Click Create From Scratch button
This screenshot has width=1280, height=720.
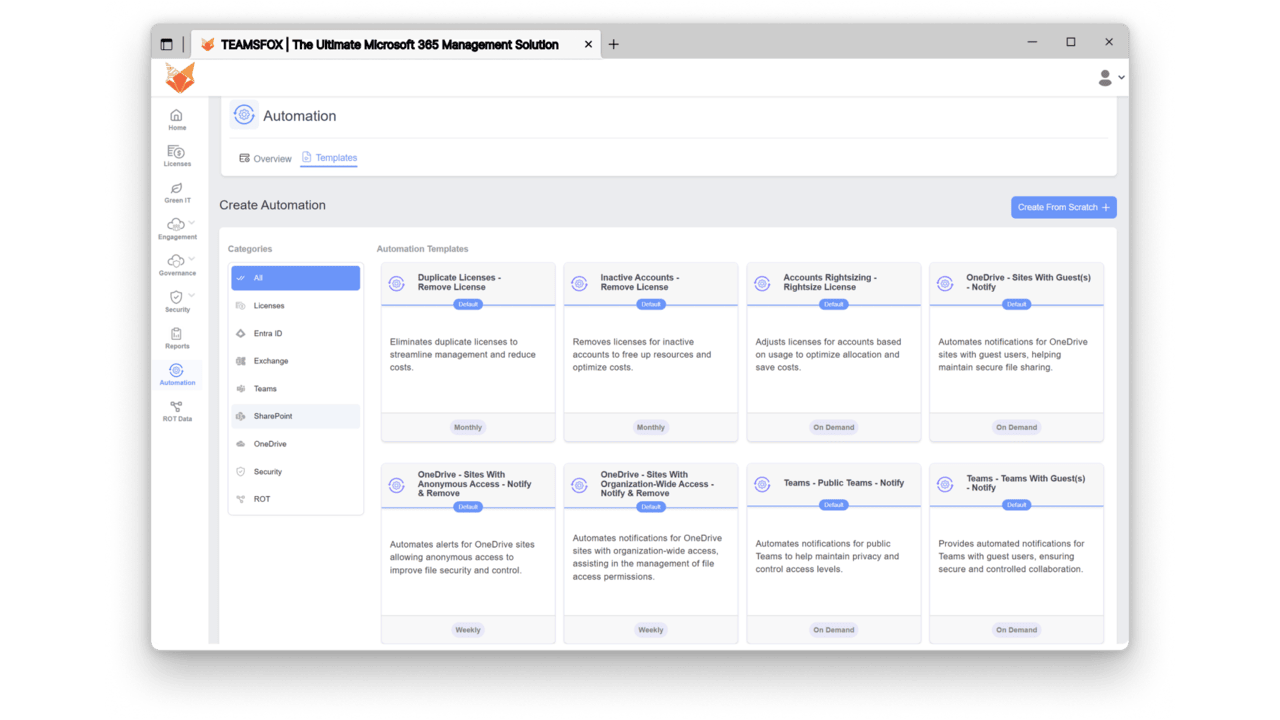(1063, 207)
